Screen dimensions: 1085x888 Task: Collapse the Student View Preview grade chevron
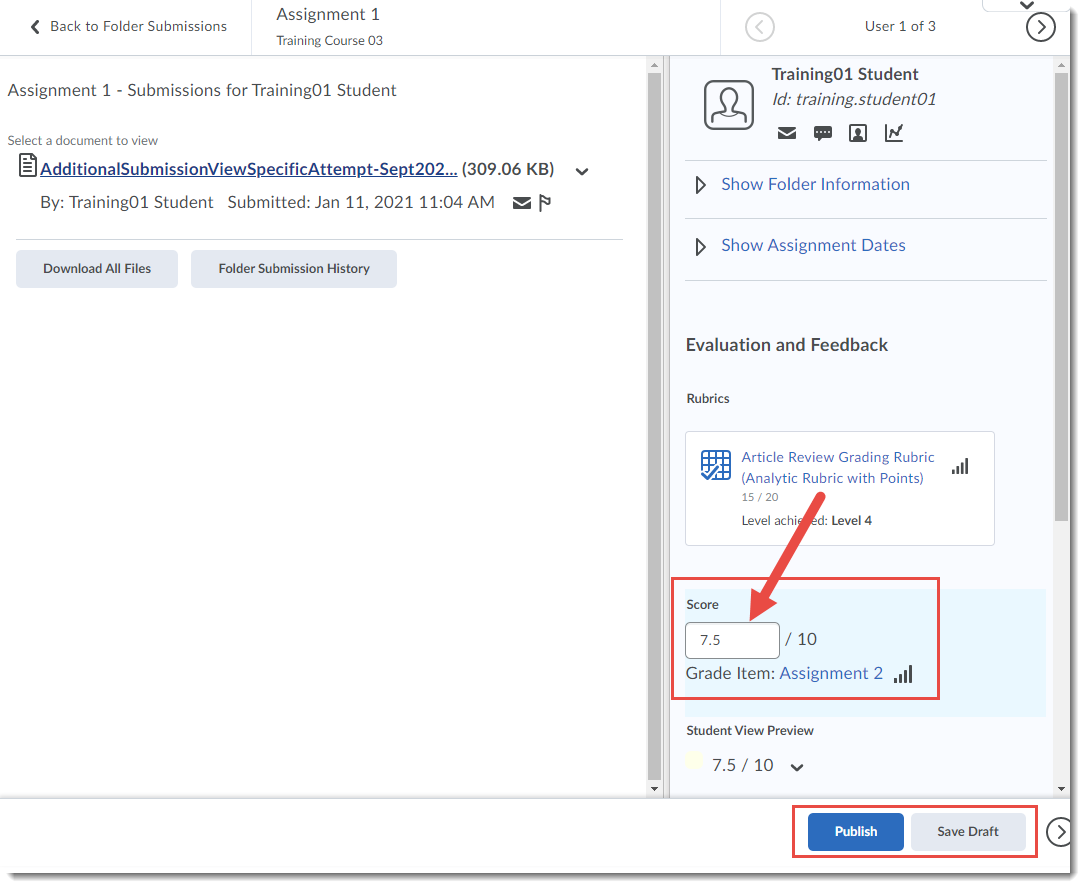click(797, 765)
